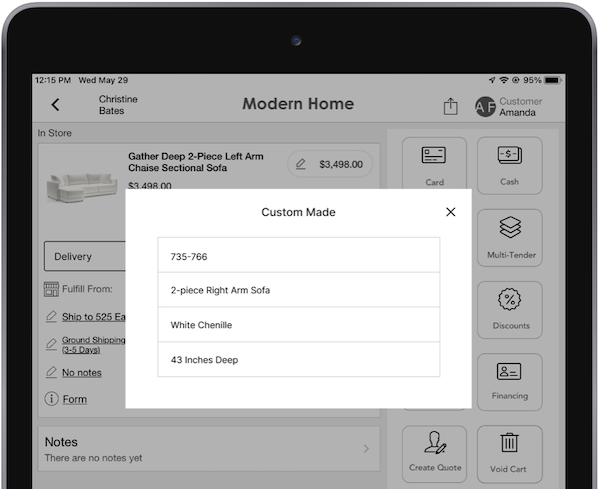Viewport: 600px width, 489px height.
Task: Go back using the left chevron arrow
Action: coord(55,104)
